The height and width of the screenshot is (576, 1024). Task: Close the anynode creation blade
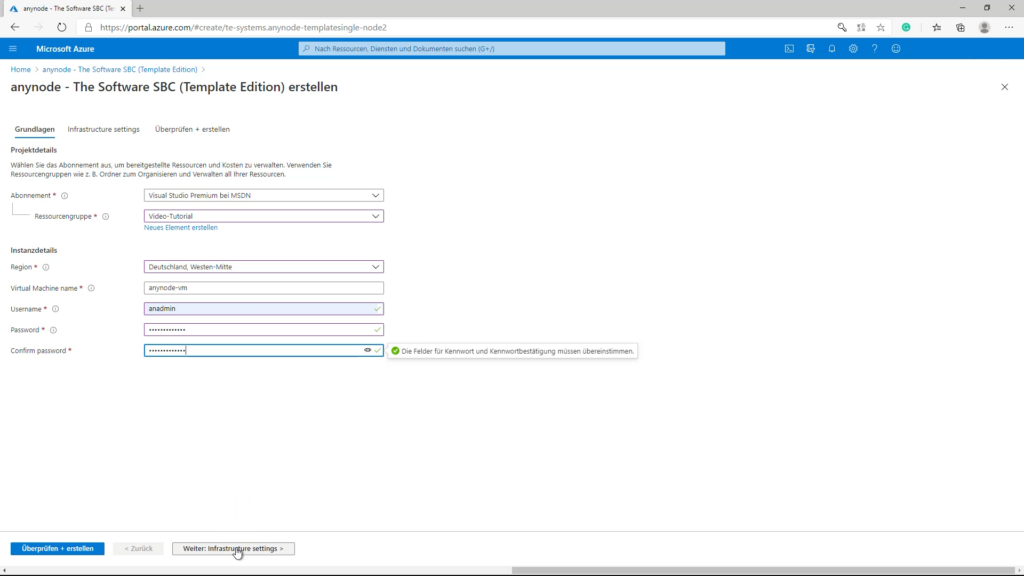(1004, 87)
